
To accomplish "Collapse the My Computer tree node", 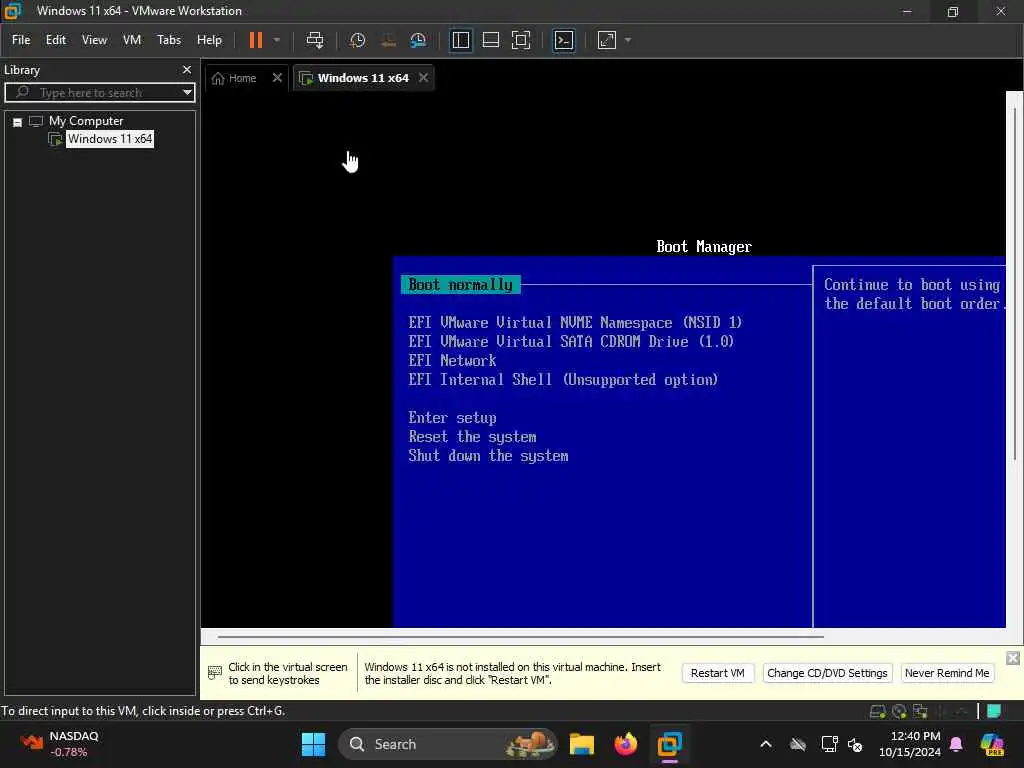I will click(18, 122).
